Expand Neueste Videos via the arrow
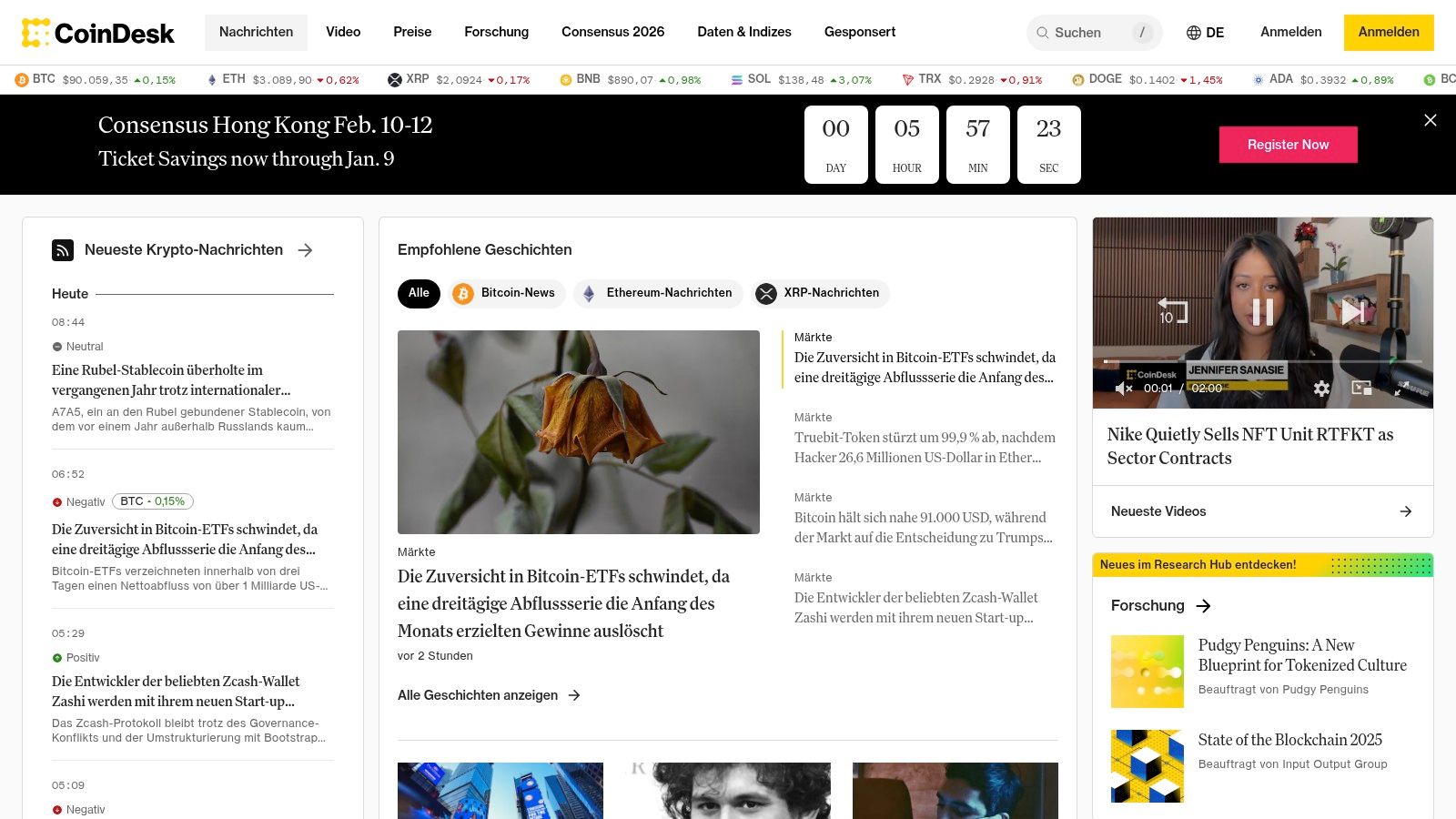The image size is (1456, 819). pyautogui.click(x=1406, y=511)
